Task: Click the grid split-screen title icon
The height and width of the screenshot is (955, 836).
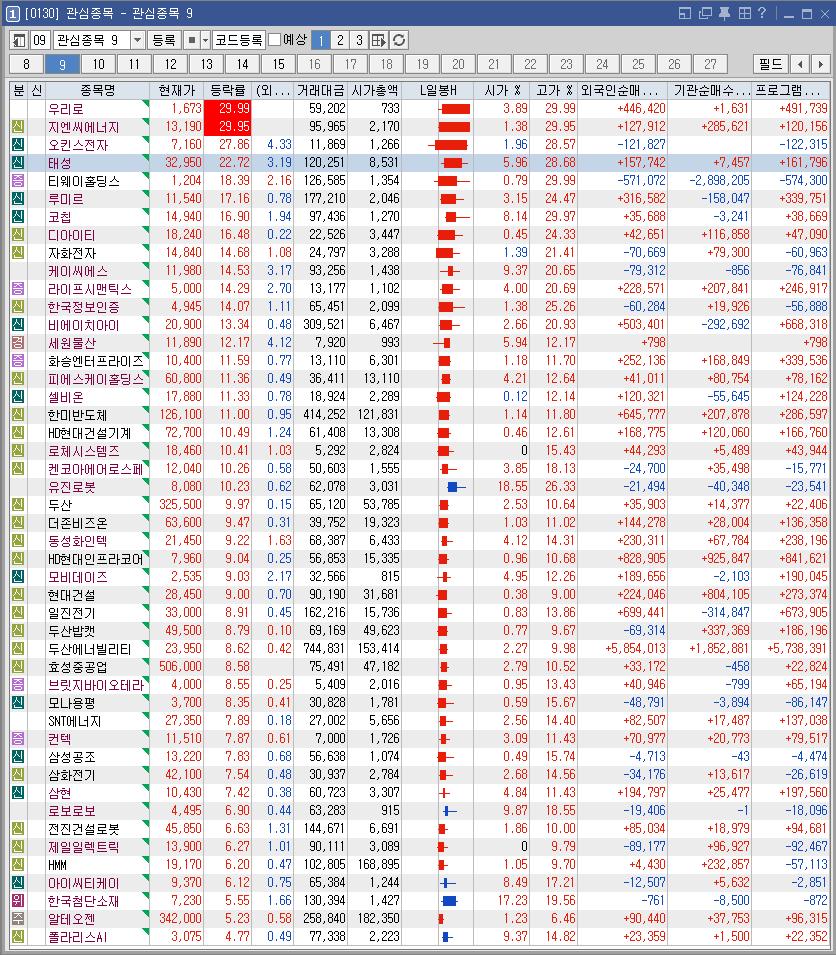Action: point(745,13)
